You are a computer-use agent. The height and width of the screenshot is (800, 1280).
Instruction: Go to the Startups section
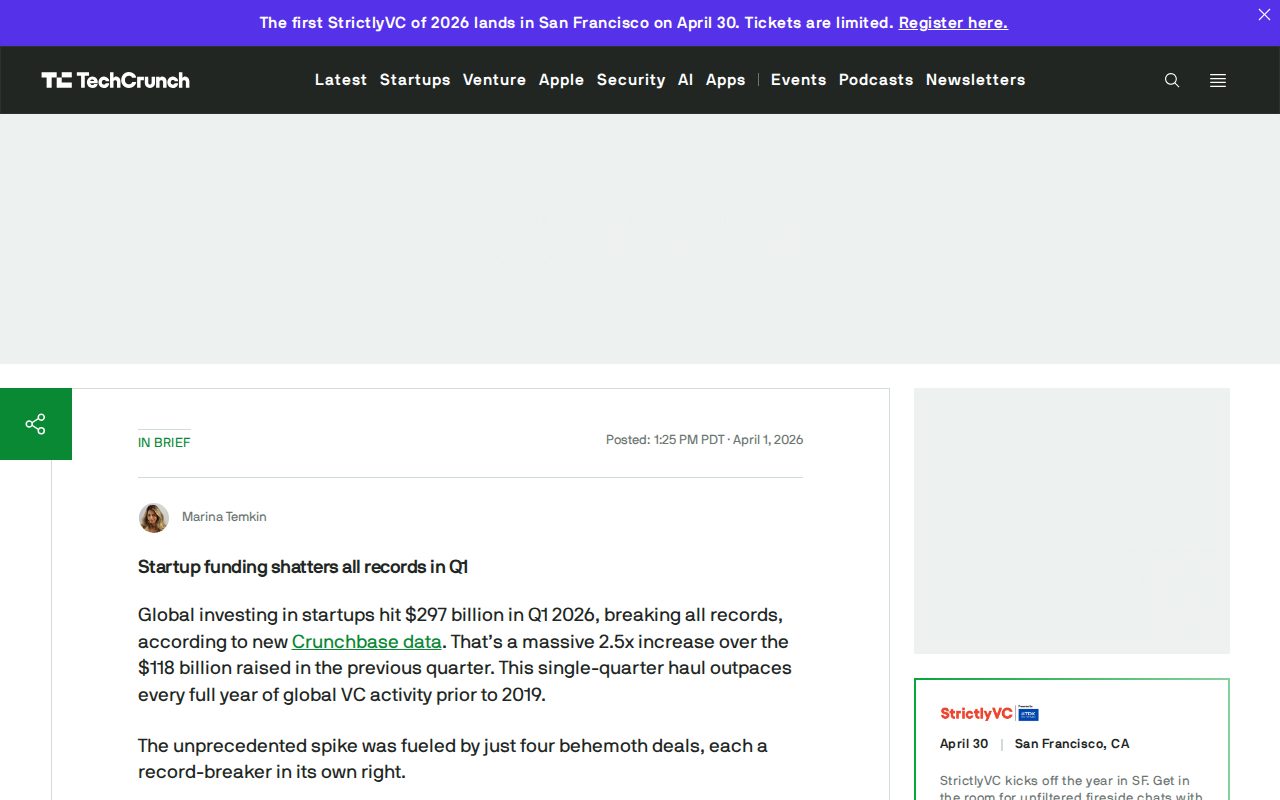[415, 80]
